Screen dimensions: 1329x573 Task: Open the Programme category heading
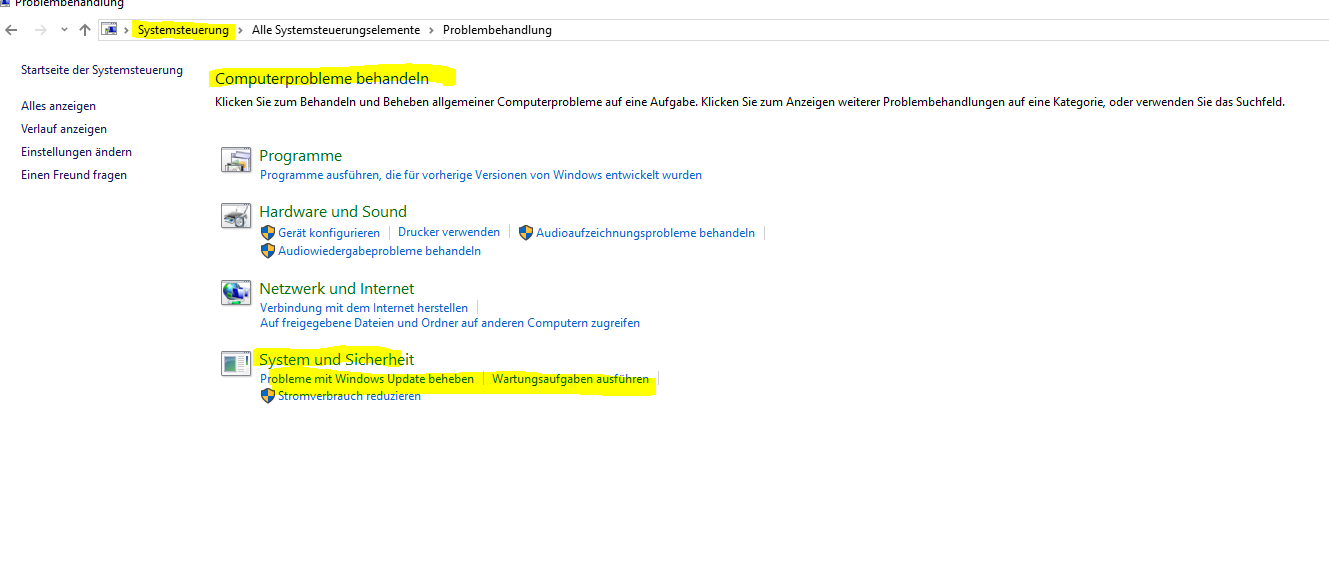tap(300, 156)
